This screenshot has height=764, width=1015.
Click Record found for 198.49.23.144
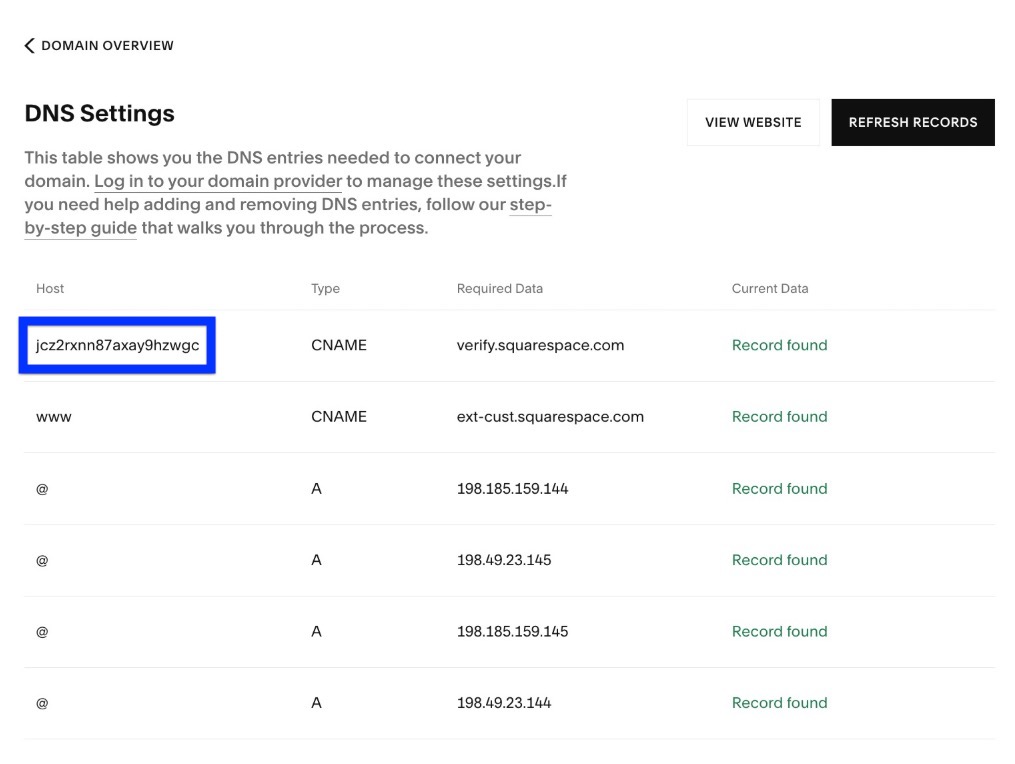coord(779,702)
